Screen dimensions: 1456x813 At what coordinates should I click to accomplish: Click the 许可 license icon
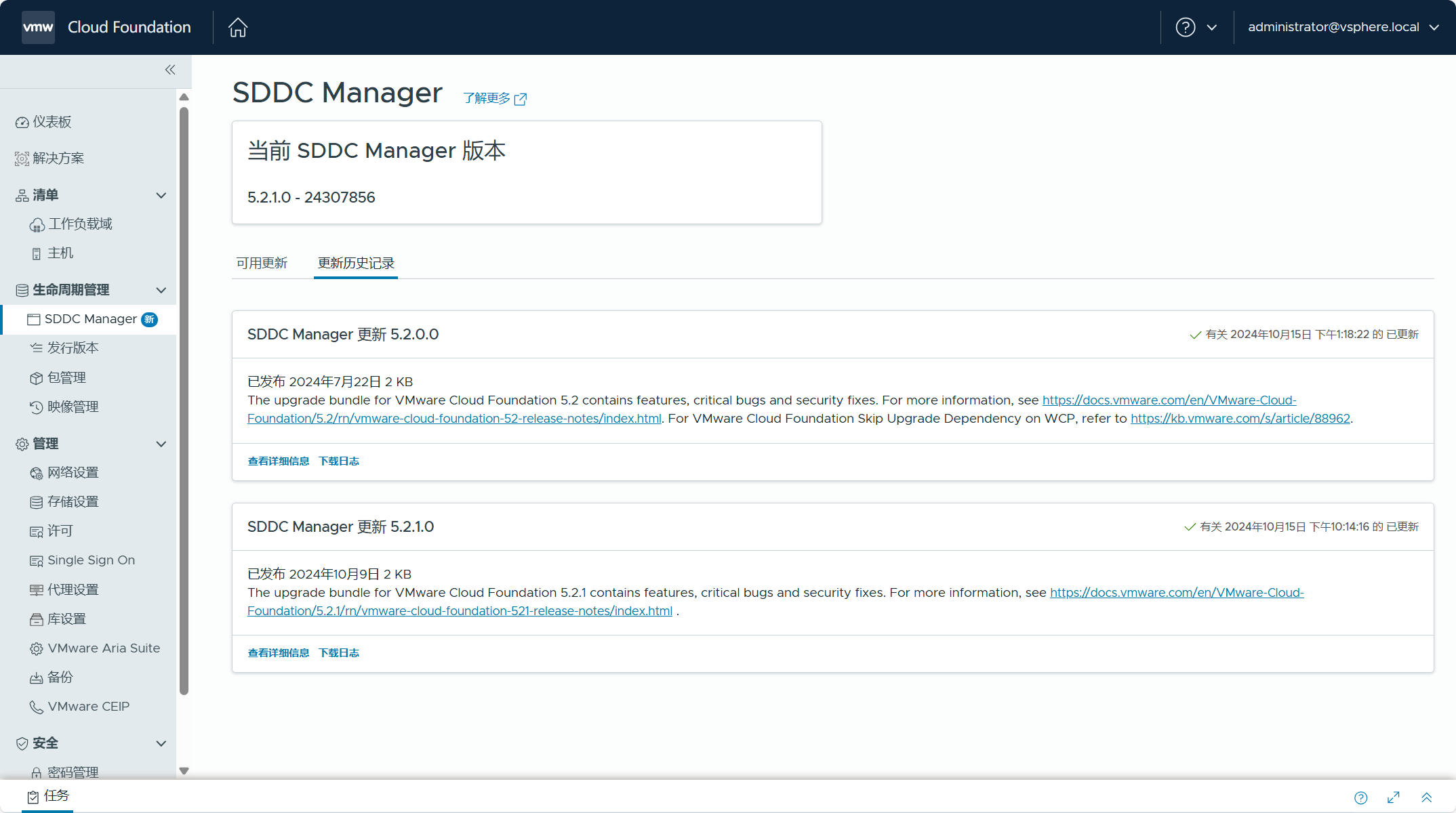tap(37, 532)
